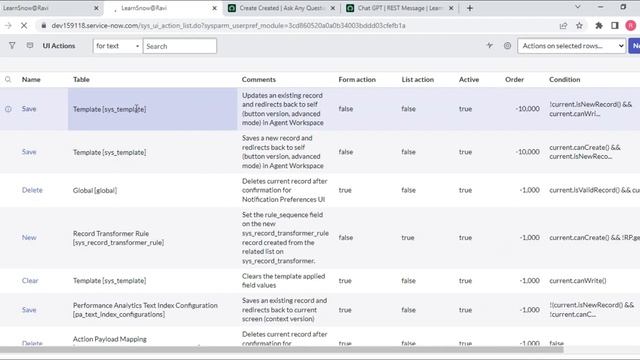Toggle the activity stream chat icon

pyautogui.click(x=30, y=45)
